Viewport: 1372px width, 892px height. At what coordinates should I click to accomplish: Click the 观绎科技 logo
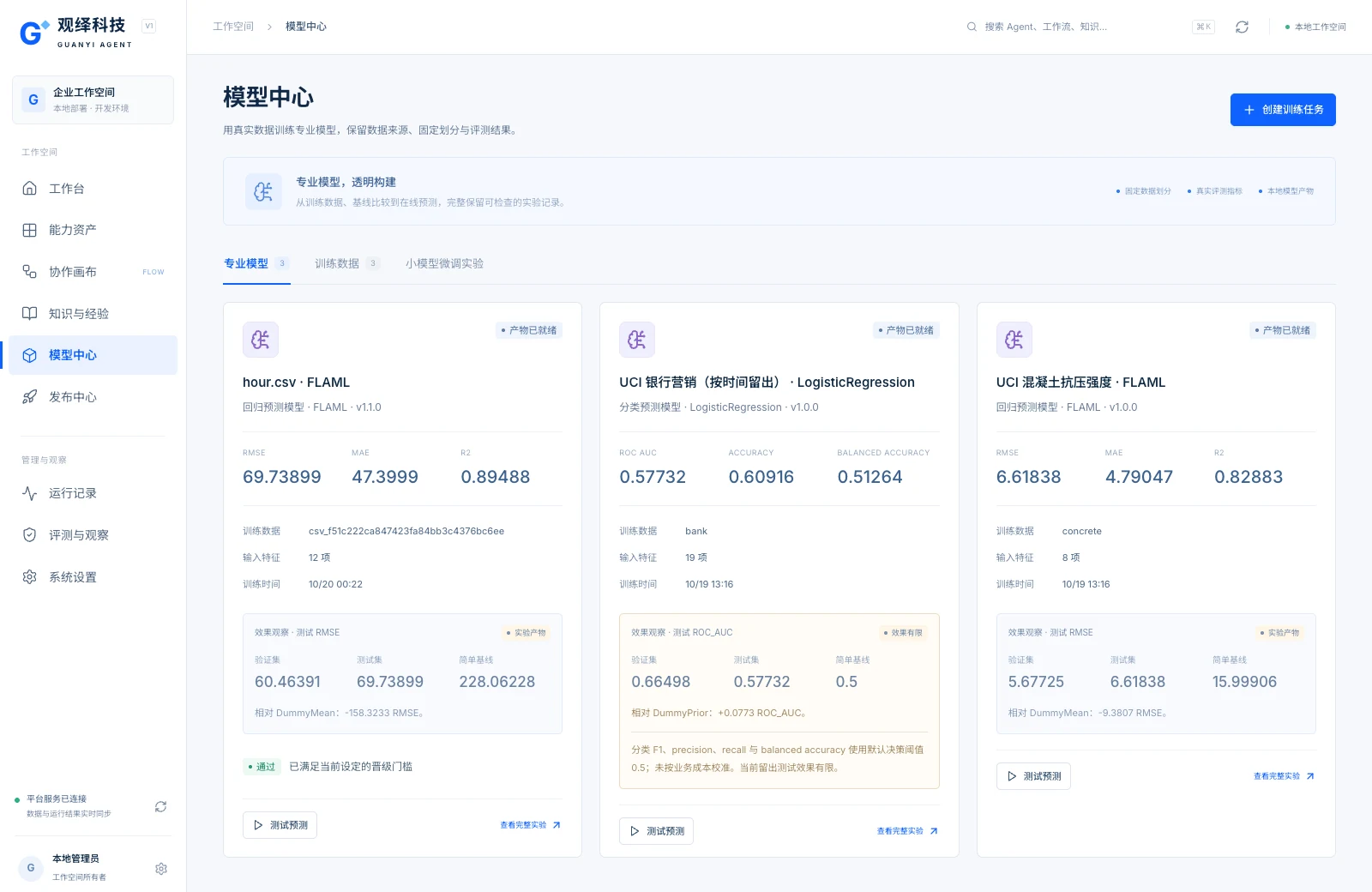(75, 33)
